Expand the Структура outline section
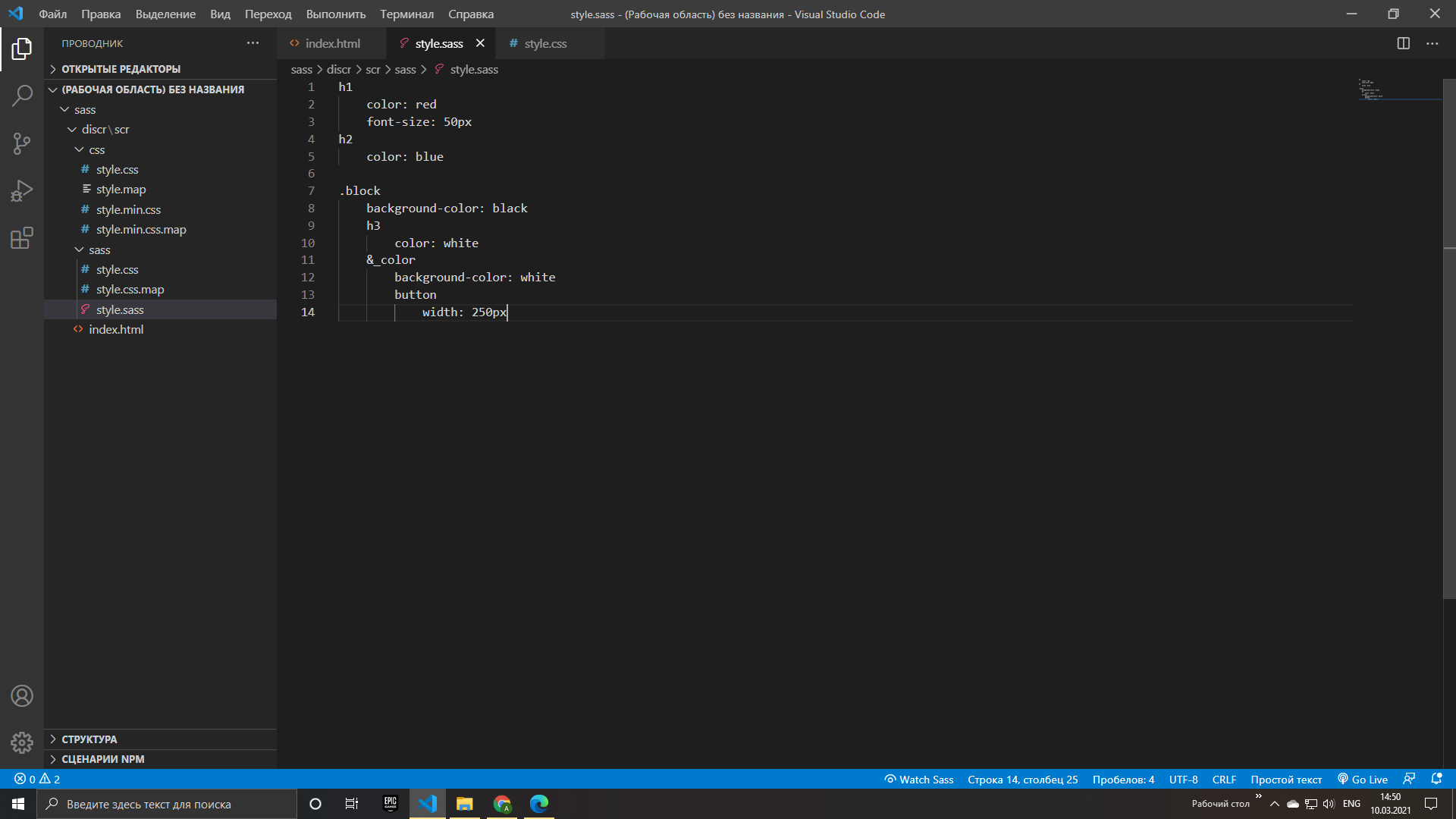Viewport: 1456px width, 819px height. click(x=160, y=739)
